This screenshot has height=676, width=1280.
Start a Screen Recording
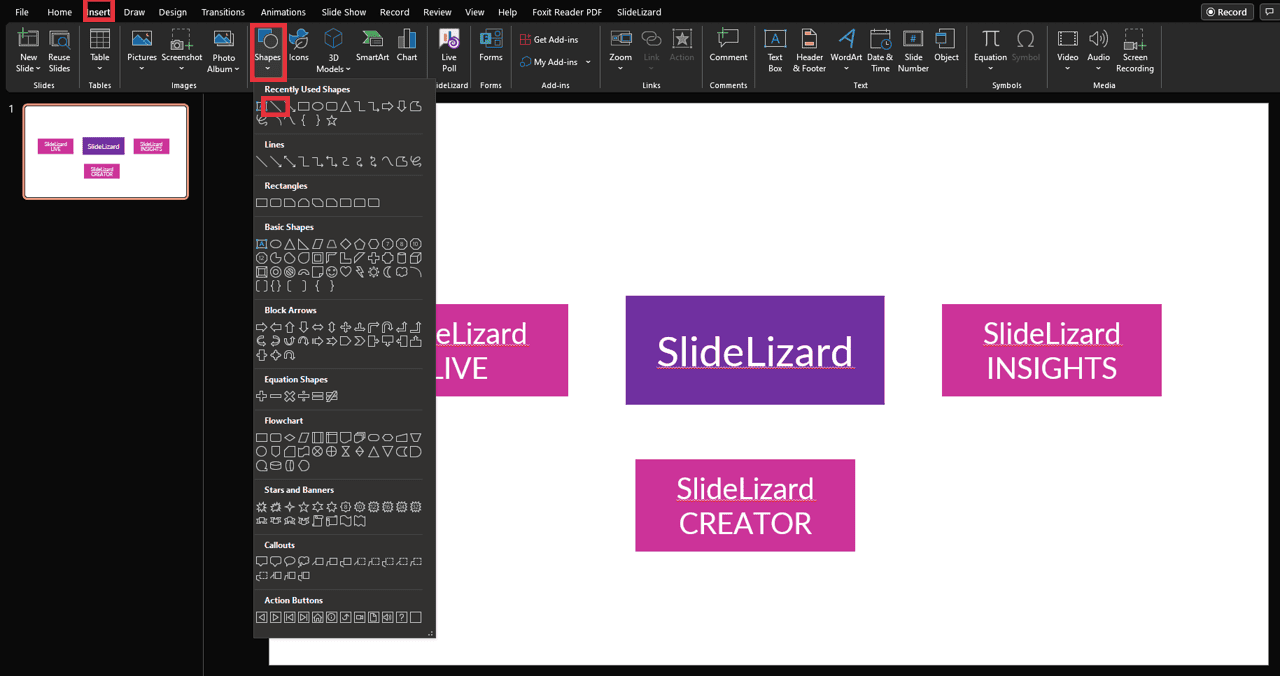tap(1134, 40)
